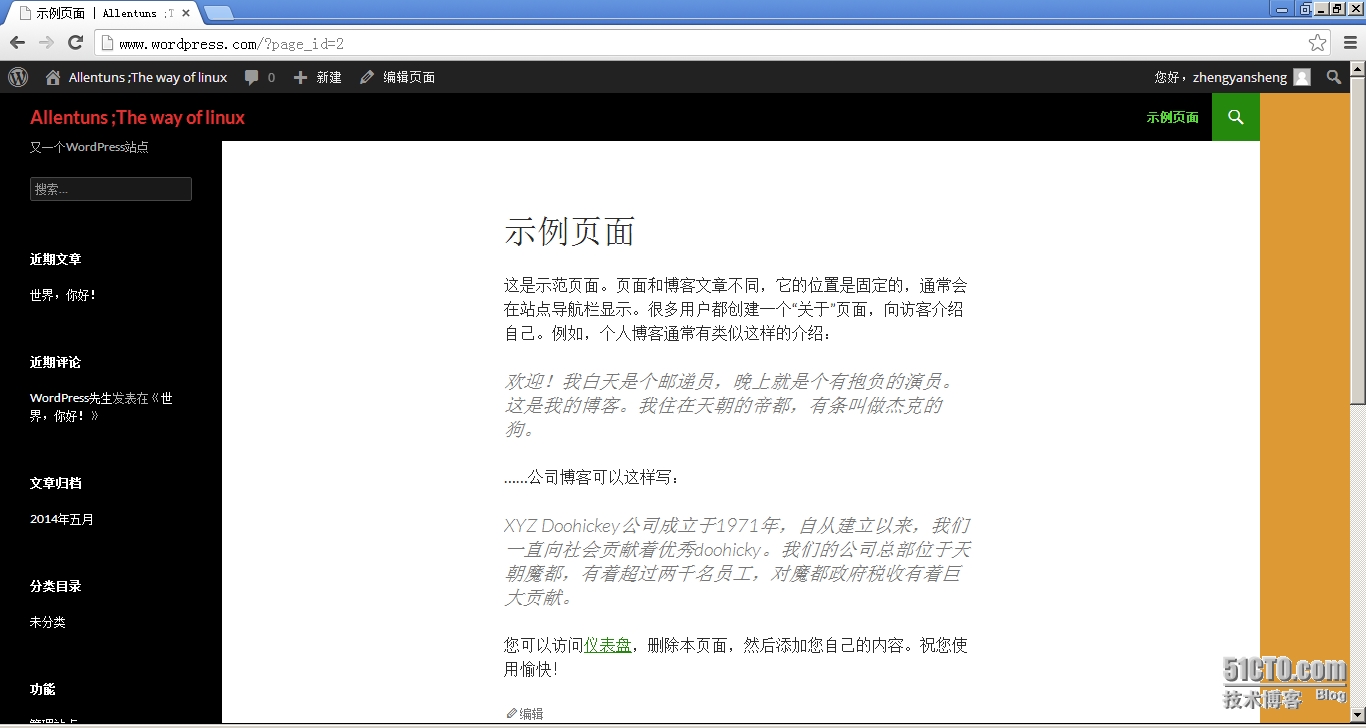The image size is (1366, 728).
Task: Open the 新建 menu in the admin bar
Action: coord(317,77)
